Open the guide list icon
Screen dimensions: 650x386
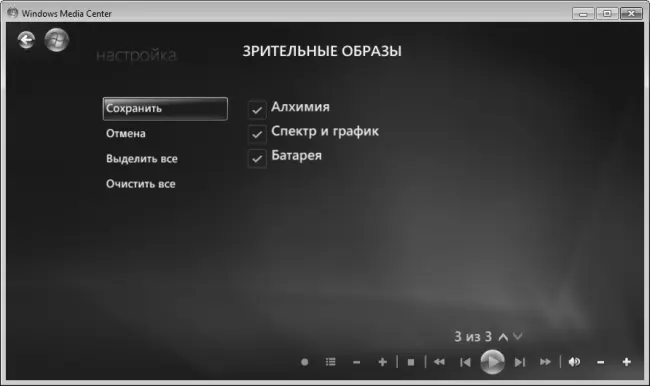coord(330,362)
